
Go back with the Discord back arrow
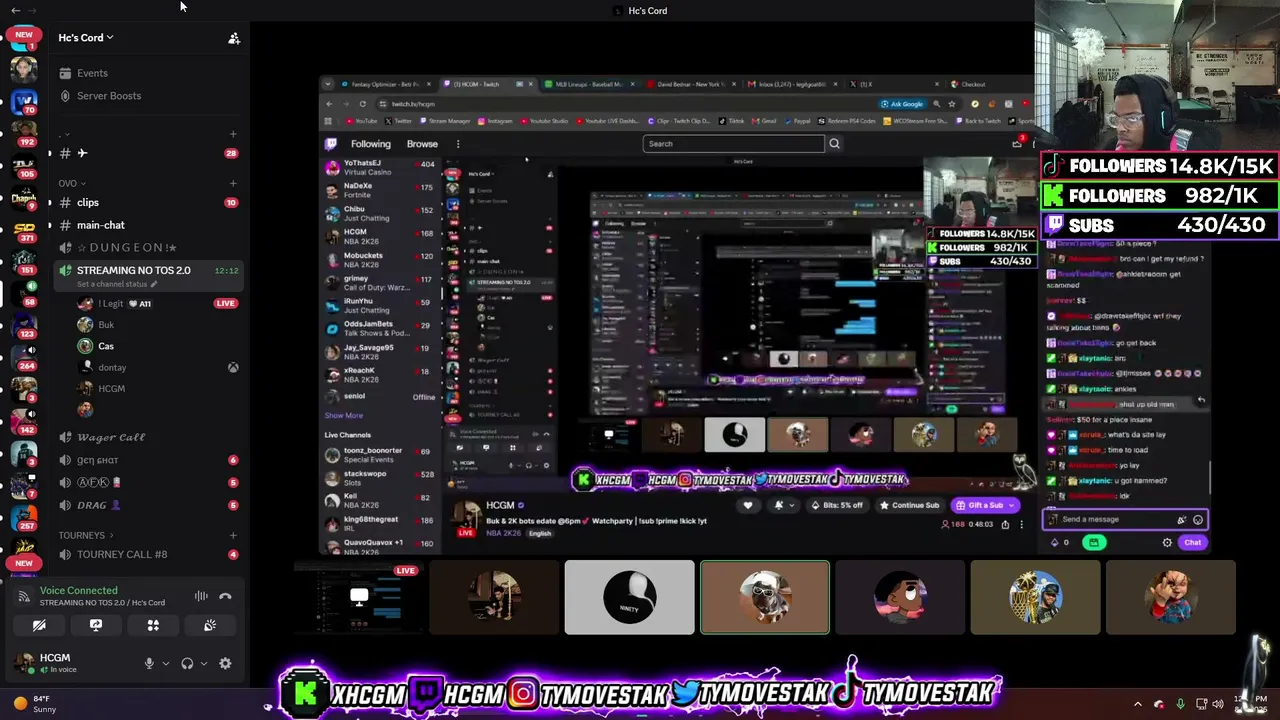[x=16, y=10]
